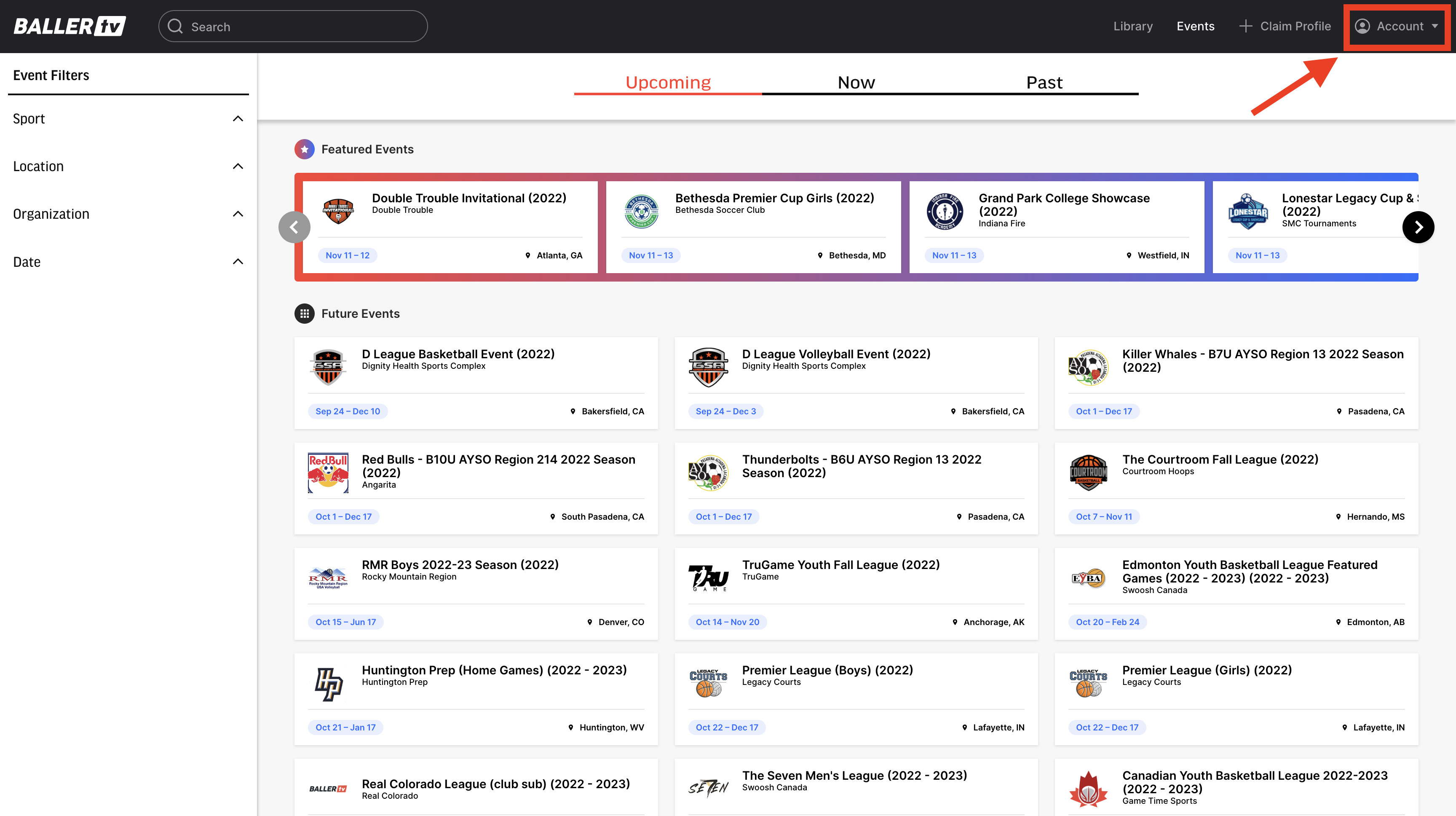
Task: Click the BallerTV logo
Action: pos(70,26)
